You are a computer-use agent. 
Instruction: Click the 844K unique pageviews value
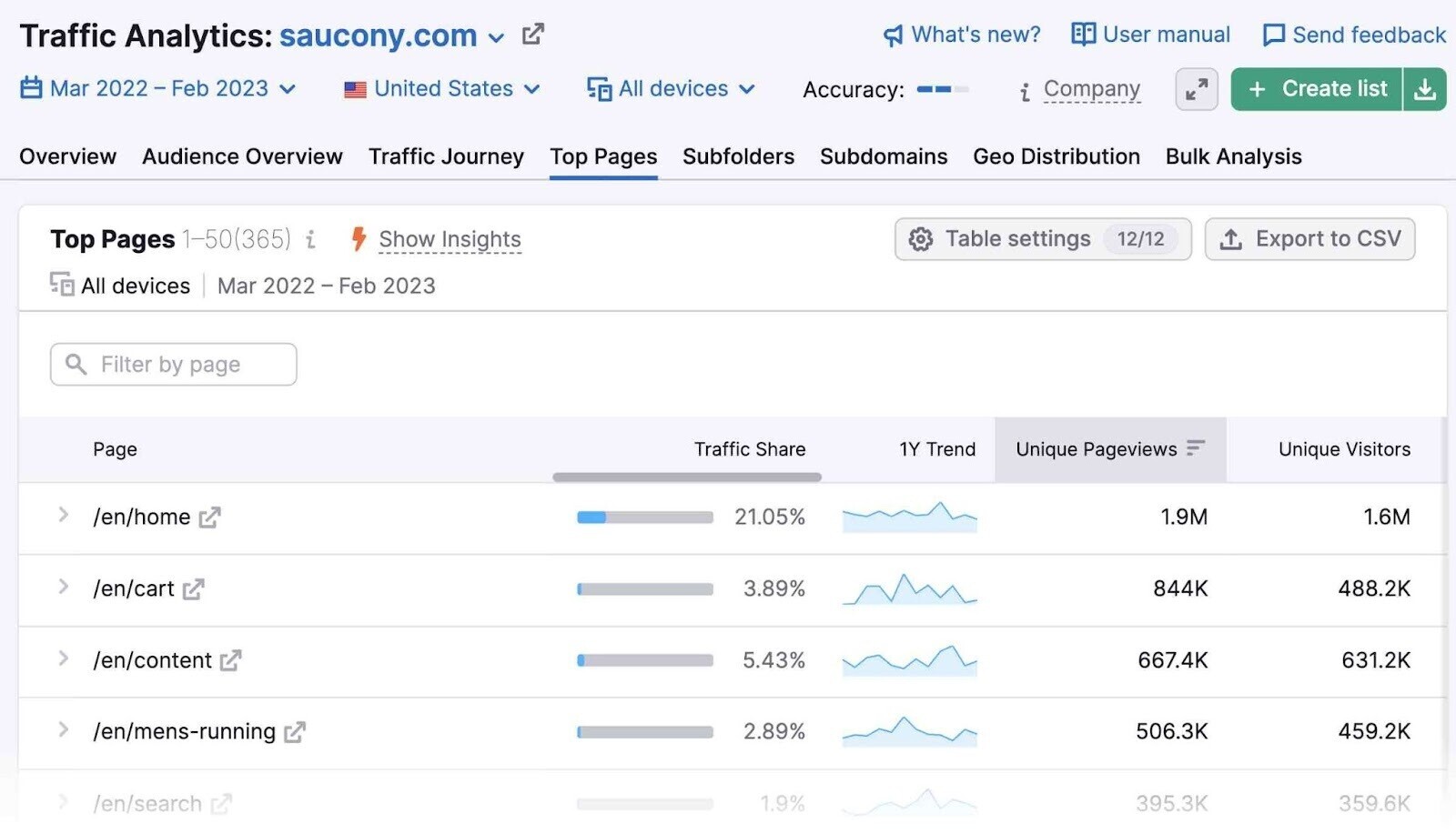1180,588
